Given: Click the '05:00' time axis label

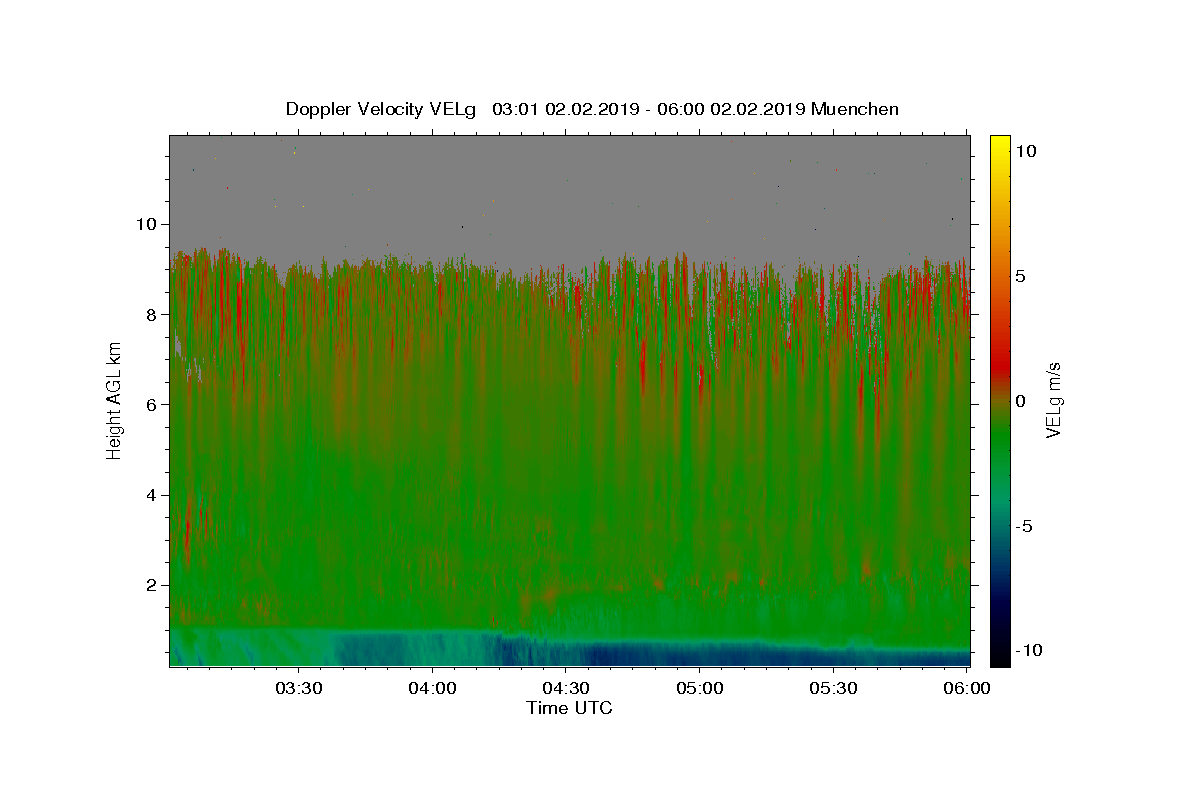Looking at the screenshot, I should coord(699,689).
